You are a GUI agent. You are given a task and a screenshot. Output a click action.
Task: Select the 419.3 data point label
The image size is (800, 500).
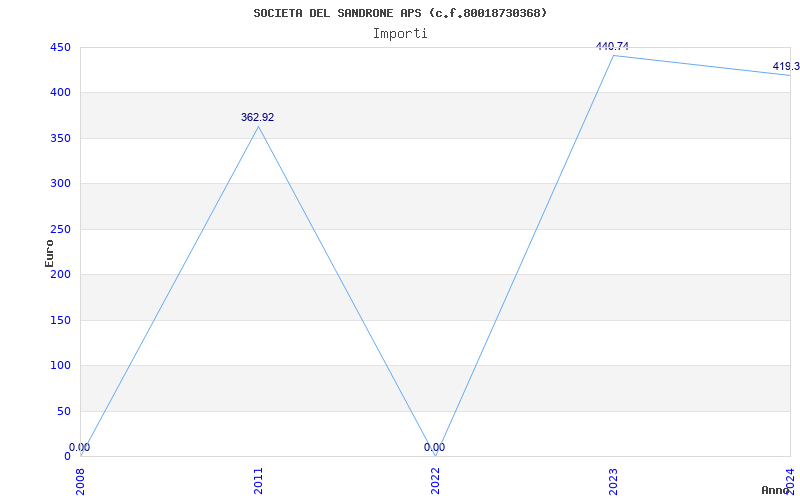tap(786, 66)
